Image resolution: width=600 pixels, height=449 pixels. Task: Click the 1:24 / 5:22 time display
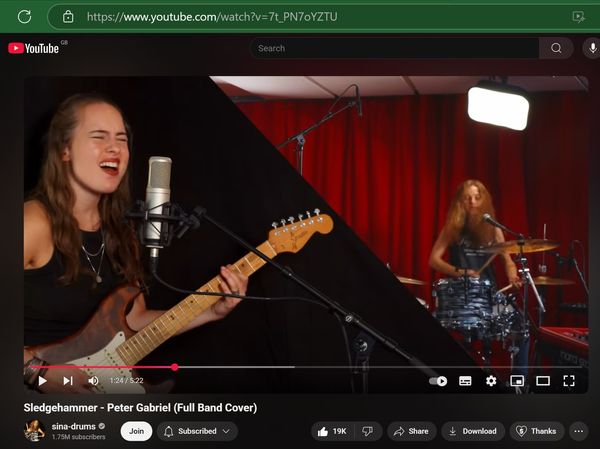126,380
